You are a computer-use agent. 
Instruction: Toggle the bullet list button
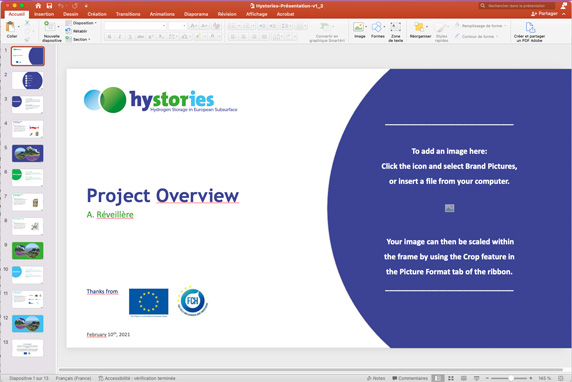232,26
